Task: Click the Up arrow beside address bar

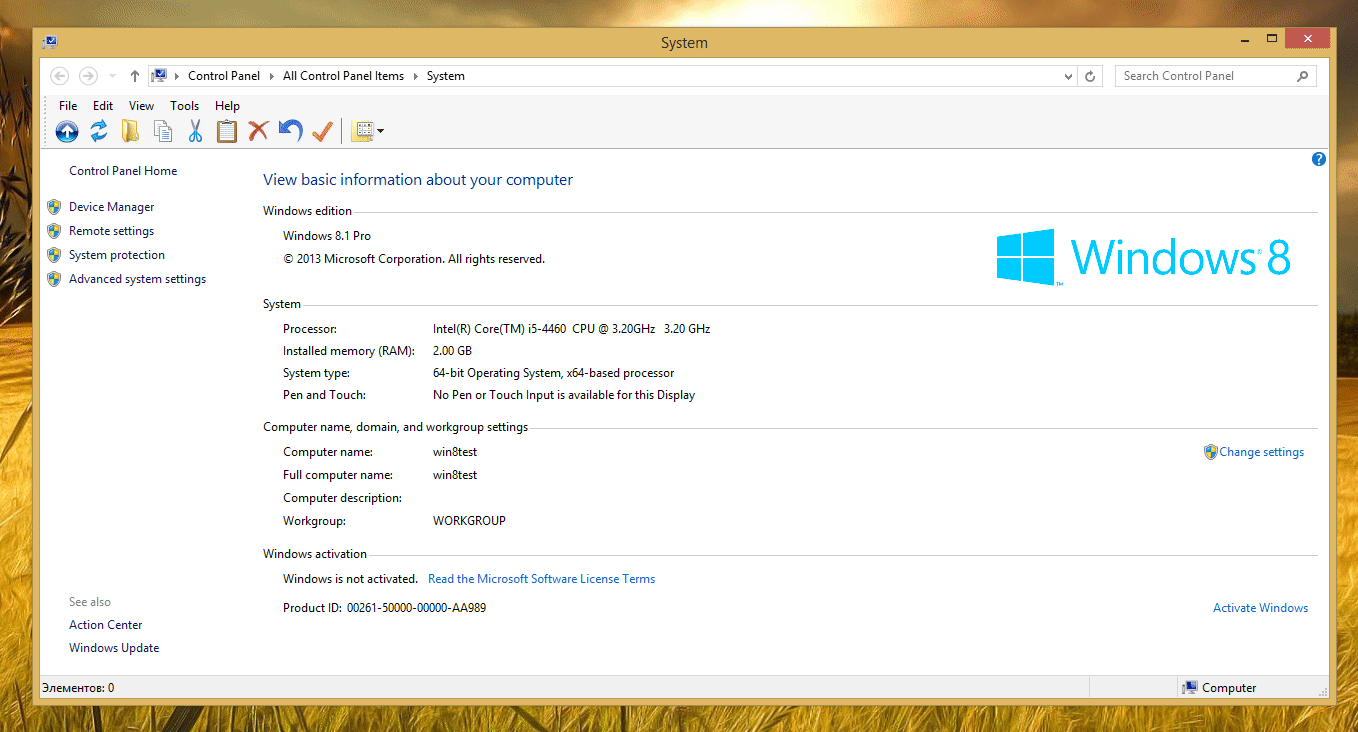Action: click(x=135, y=76)
